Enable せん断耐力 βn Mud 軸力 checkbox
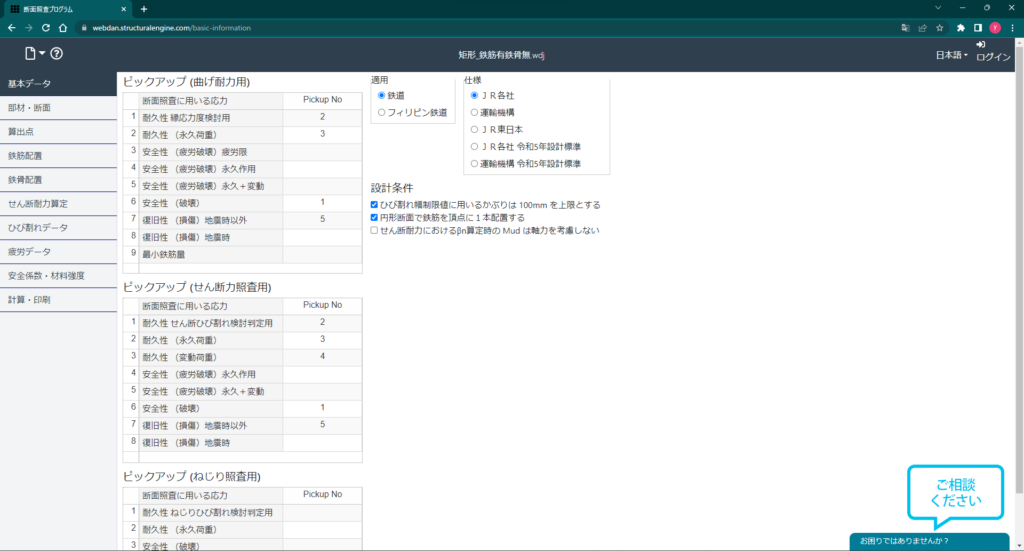Image resolution: width=1024 pixels, height=551 pixels. 374,230
